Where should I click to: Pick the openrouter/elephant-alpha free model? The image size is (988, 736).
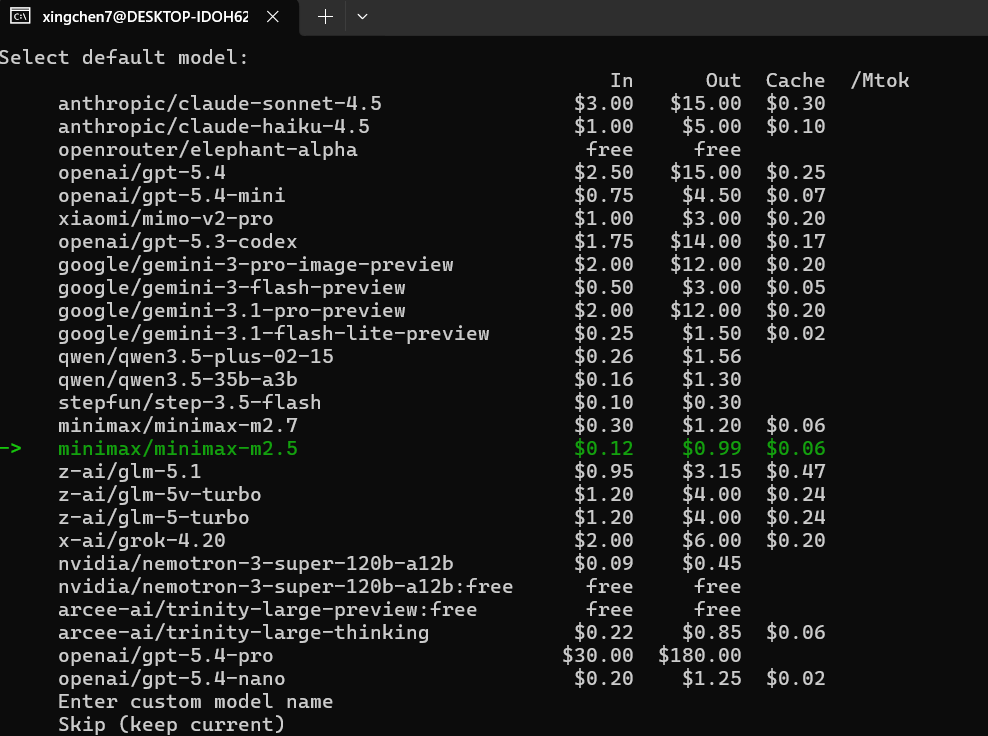click(x=208, y=150)
